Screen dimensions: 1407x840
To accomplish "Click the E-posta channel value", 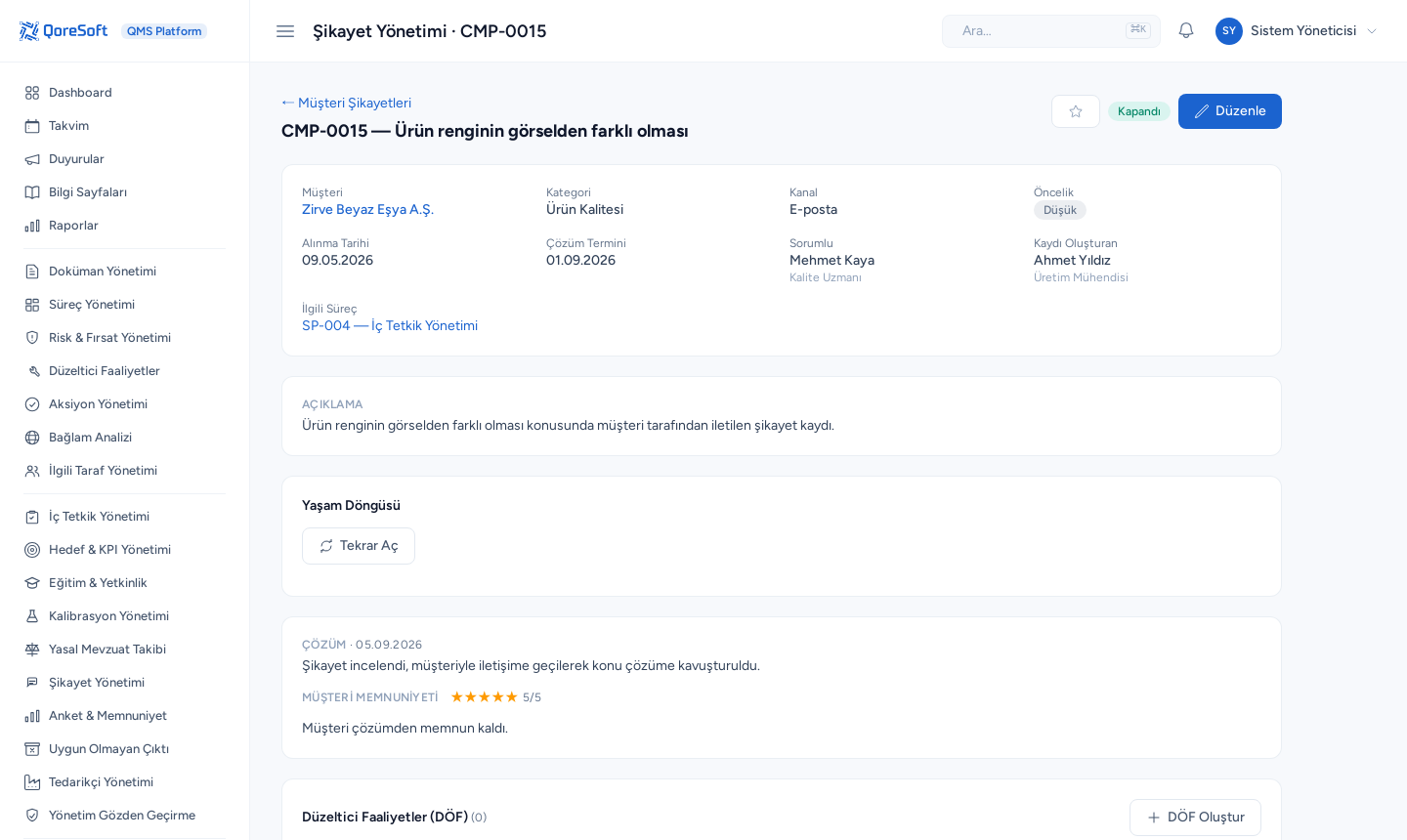I will point(813,209).
